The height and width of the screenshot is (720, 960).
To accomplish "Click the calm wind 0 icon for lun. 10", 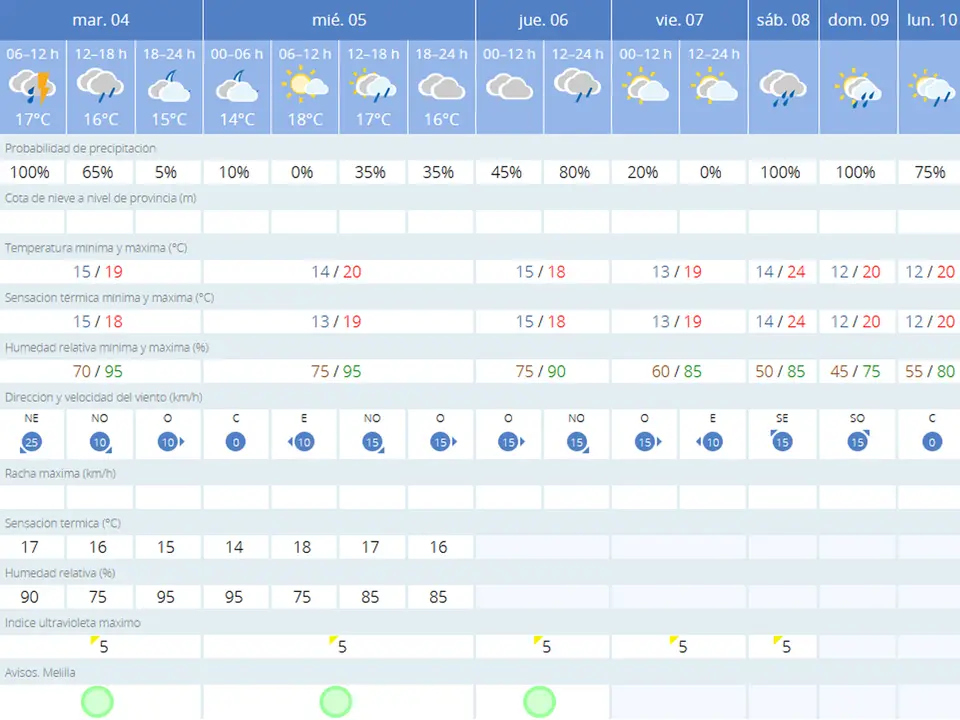I will pos(932,442).
